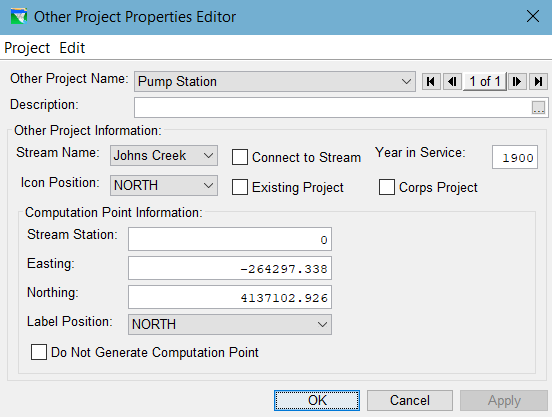Open the Edit menu
Screen dimensions: 552x417
tap(72, 48)
